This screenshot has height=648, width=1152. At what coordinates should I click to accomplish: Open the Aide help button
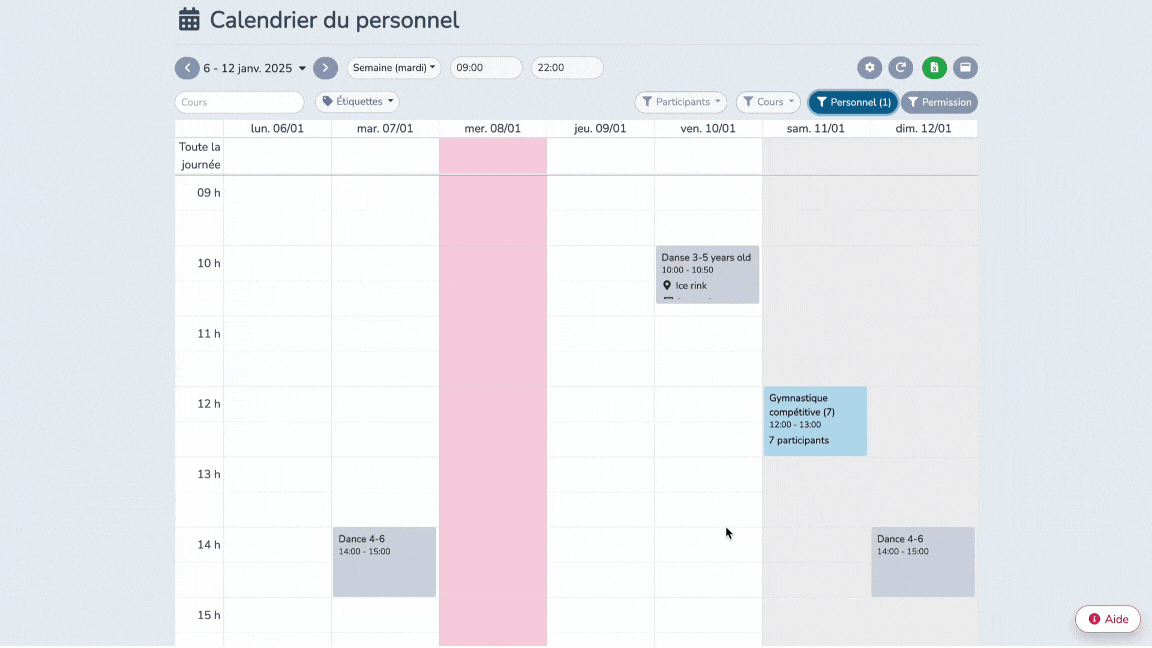coord(1107,618)
